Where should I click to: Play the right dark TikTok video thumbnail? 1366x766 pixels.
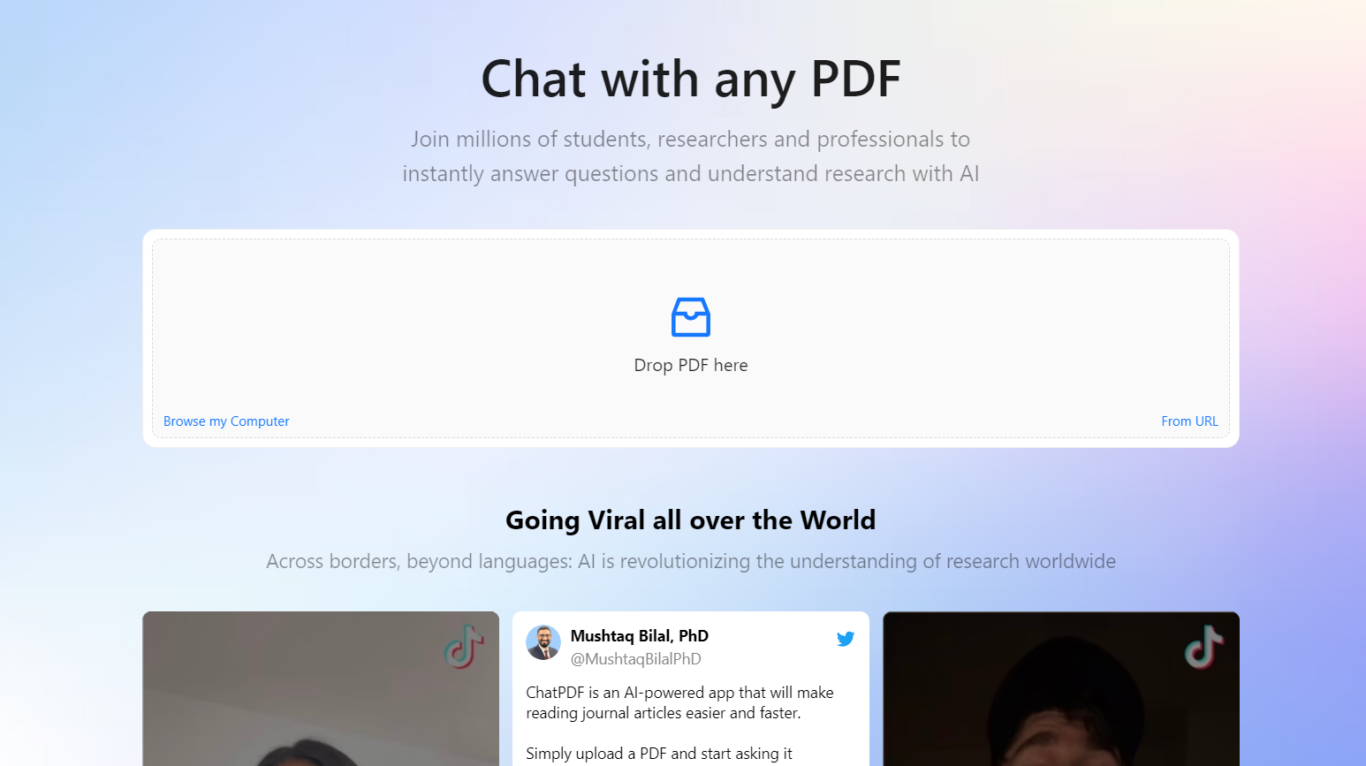(1061, 689)
